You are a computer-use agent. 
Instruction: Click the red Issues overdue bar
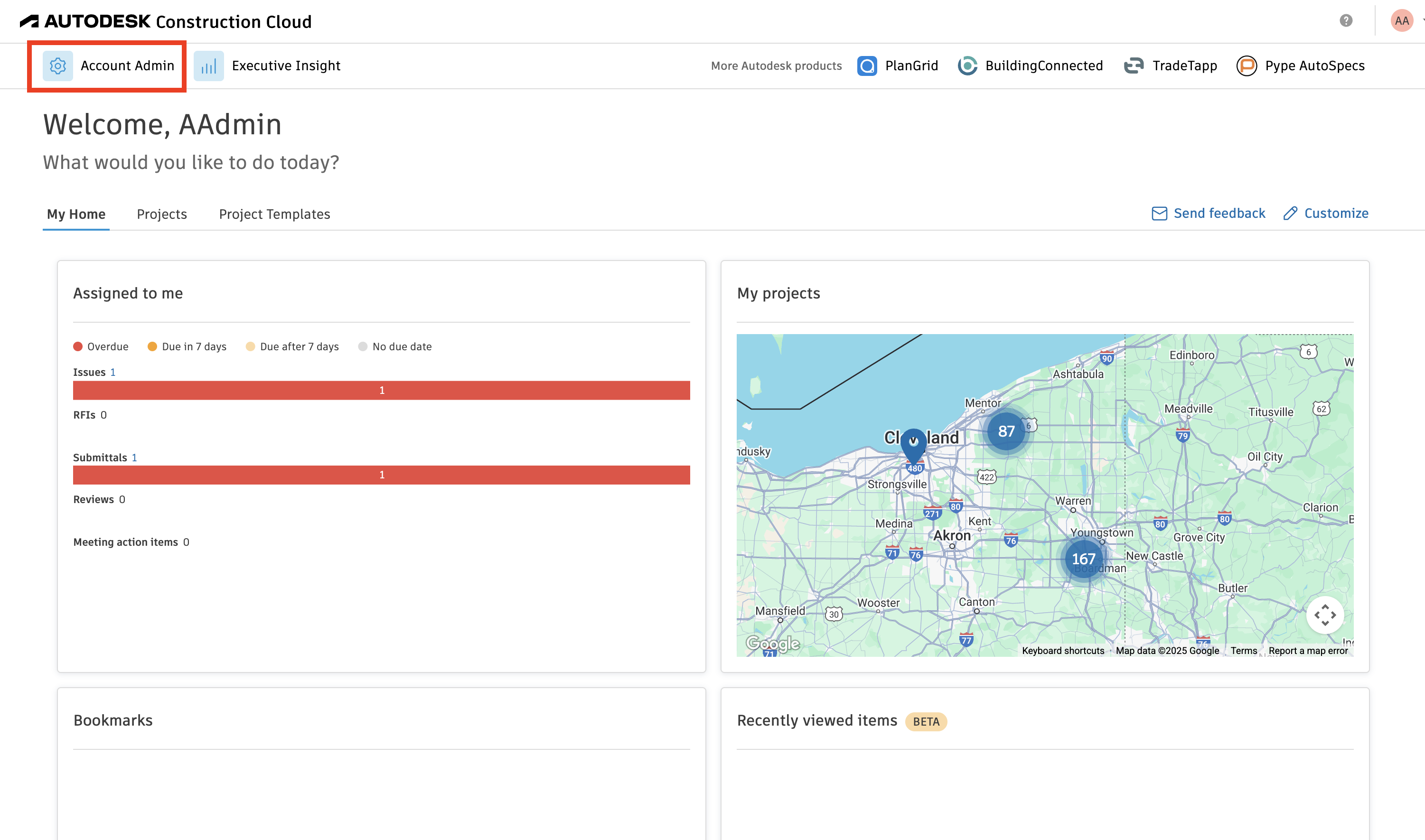coord(382,390)
